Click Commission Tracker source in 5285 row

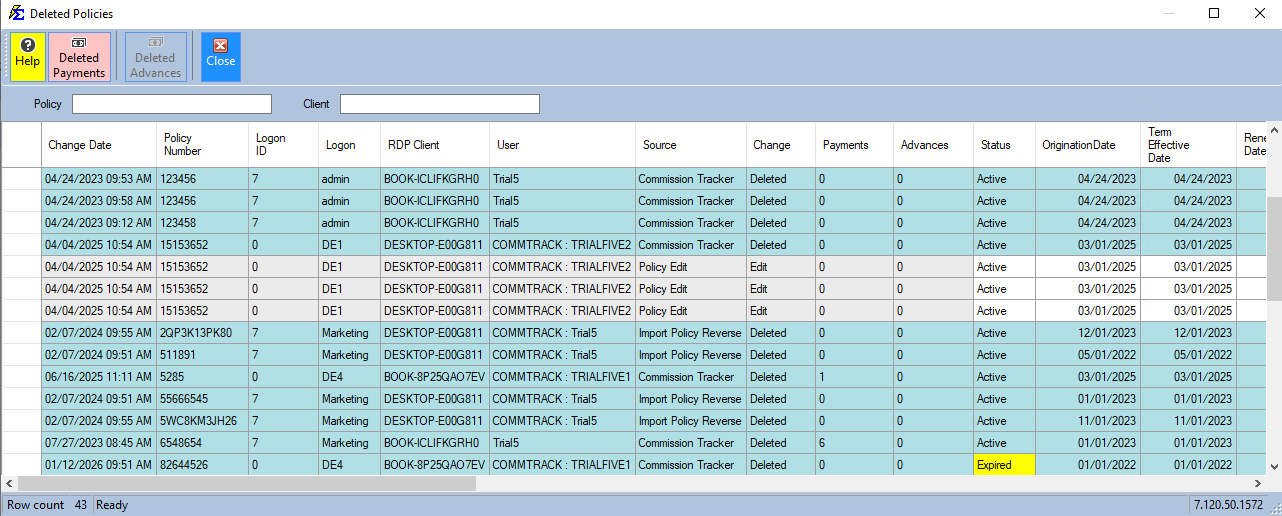pos(691,377)
